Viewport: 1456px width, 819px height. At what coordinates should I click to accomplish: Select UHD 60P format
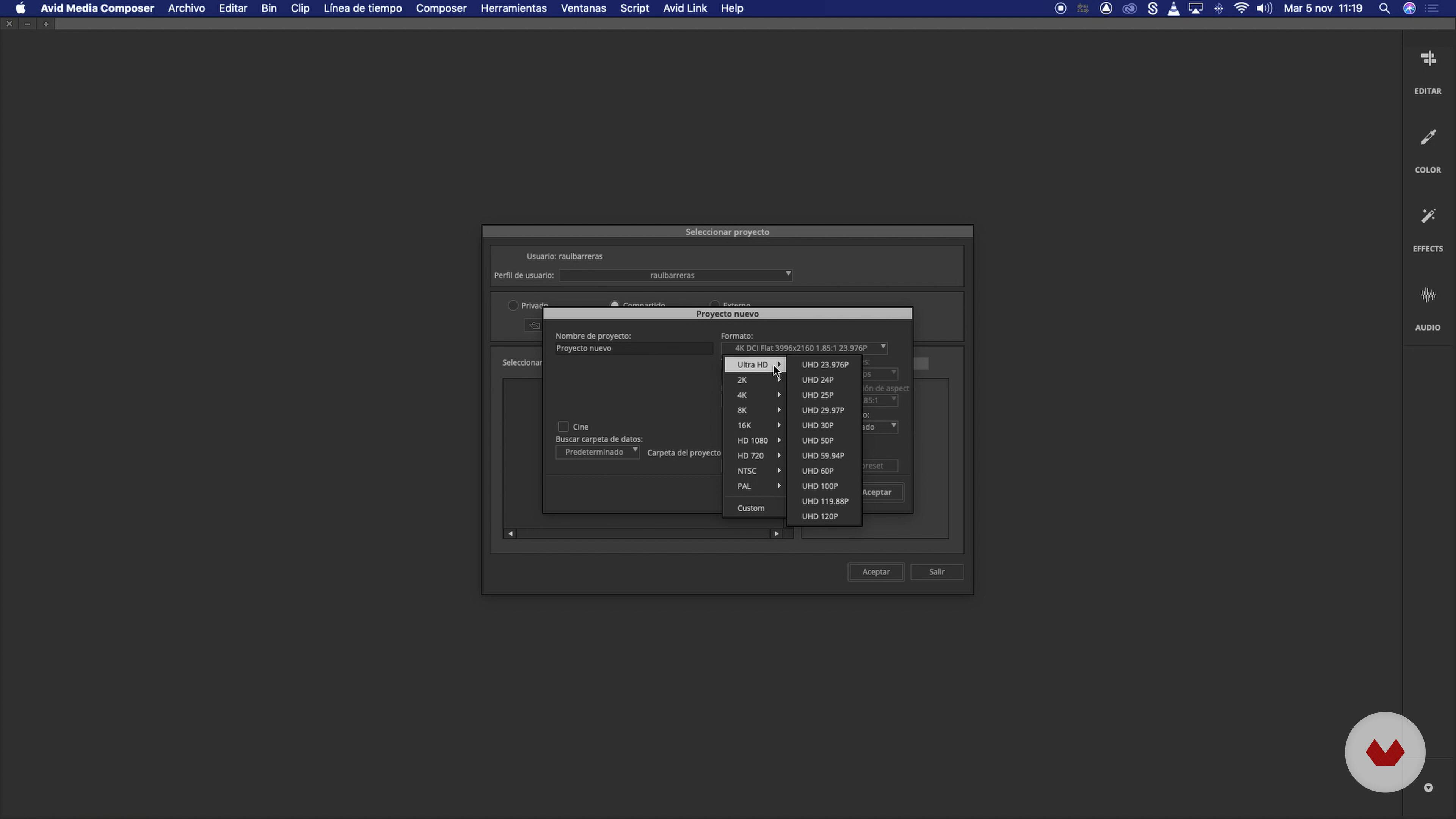pyautogui.click(x=825, y=471)
